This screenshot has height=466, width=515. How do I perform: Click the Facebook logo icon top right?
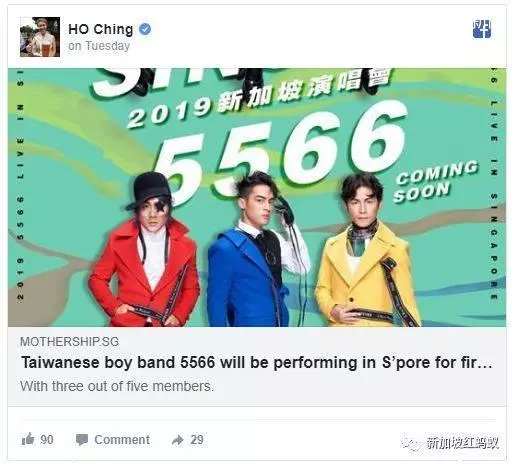[x=482, y=29]
